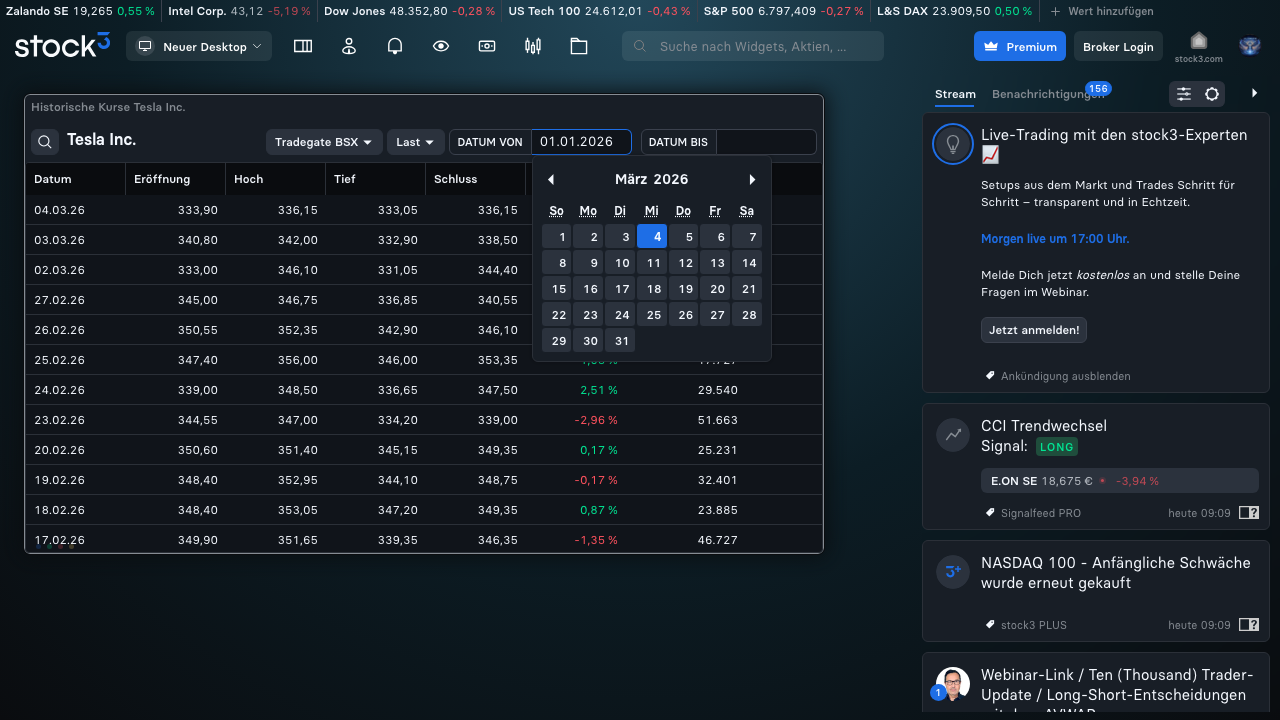The image size is (1280, 720).
Task: Click the layout columns icon
Action: tap(303, 46)
